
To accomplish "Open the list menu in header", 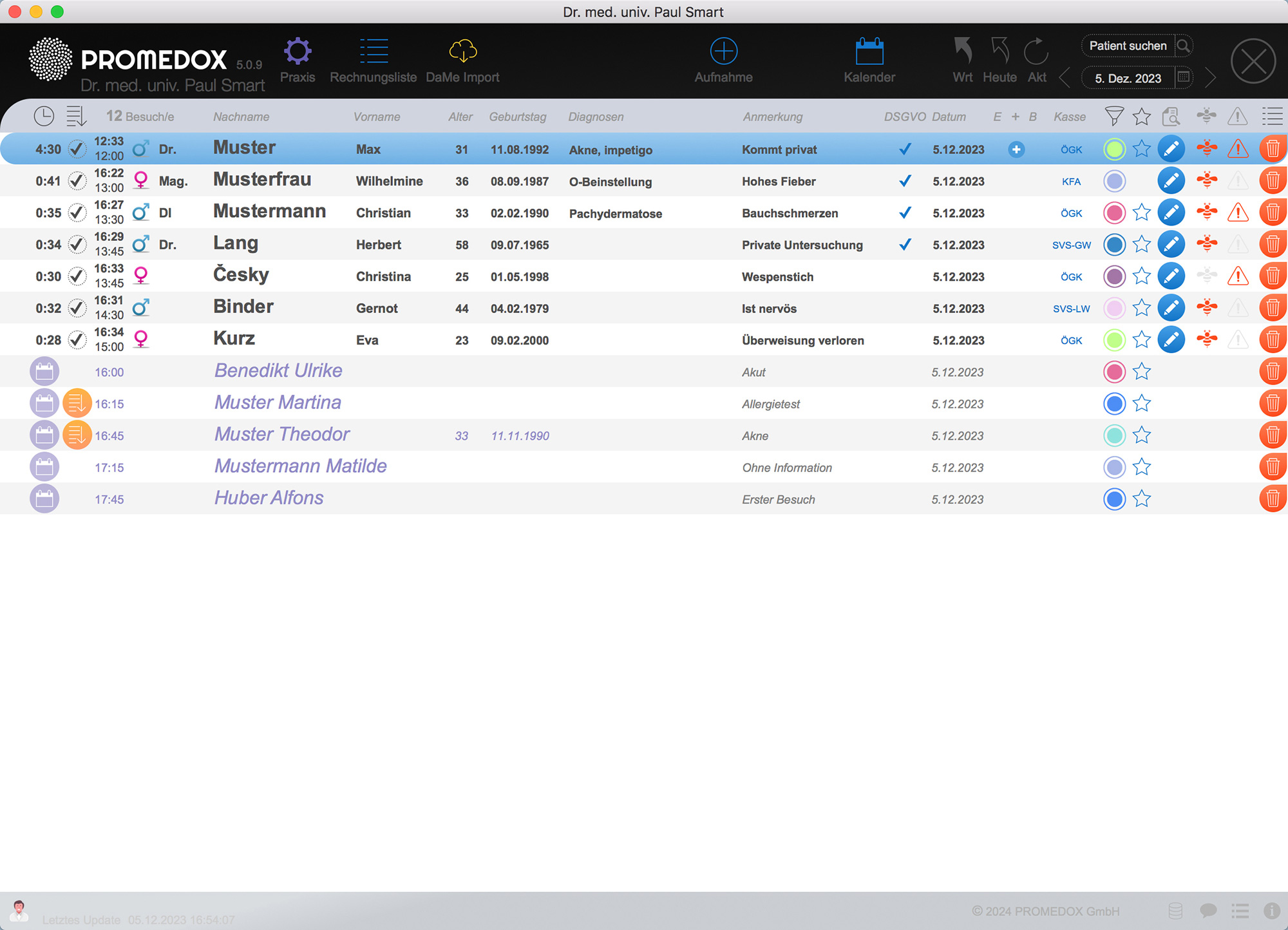I will [1272, 116].
